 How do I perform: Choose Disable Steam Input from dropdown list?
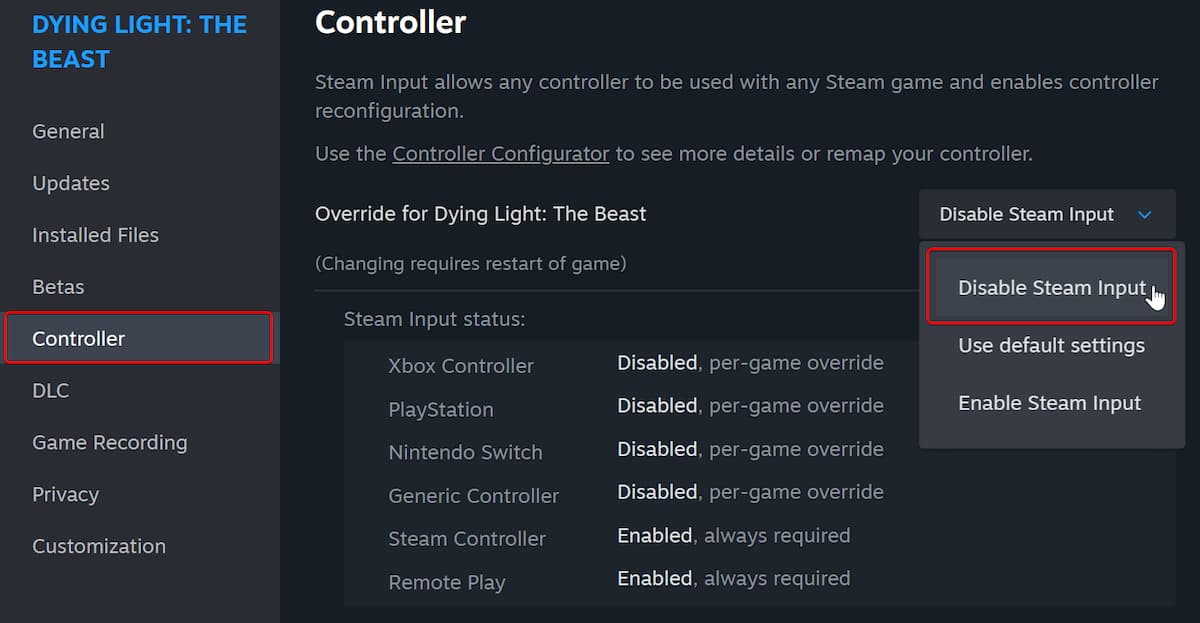tap(1050, 288)
